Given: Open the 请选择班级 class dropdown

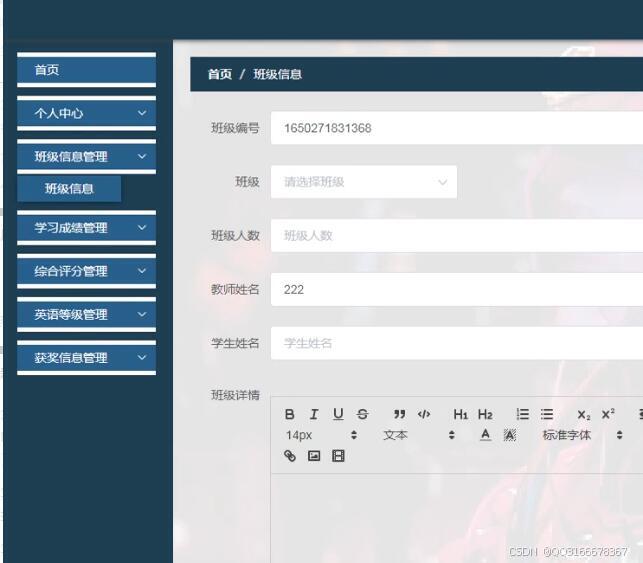Looking at the screenshot, I should pos(364,182).
